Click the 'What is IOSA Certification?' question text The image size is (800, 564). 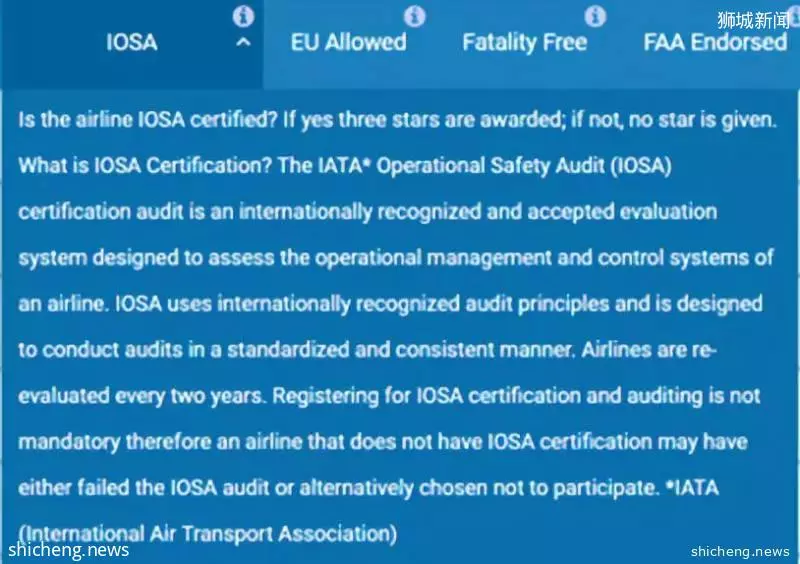145,166
